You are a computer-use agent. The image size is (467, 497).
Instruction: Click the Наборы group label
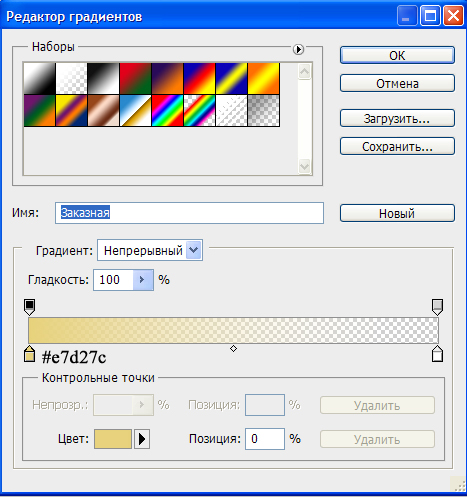click(x=53, y=47)
